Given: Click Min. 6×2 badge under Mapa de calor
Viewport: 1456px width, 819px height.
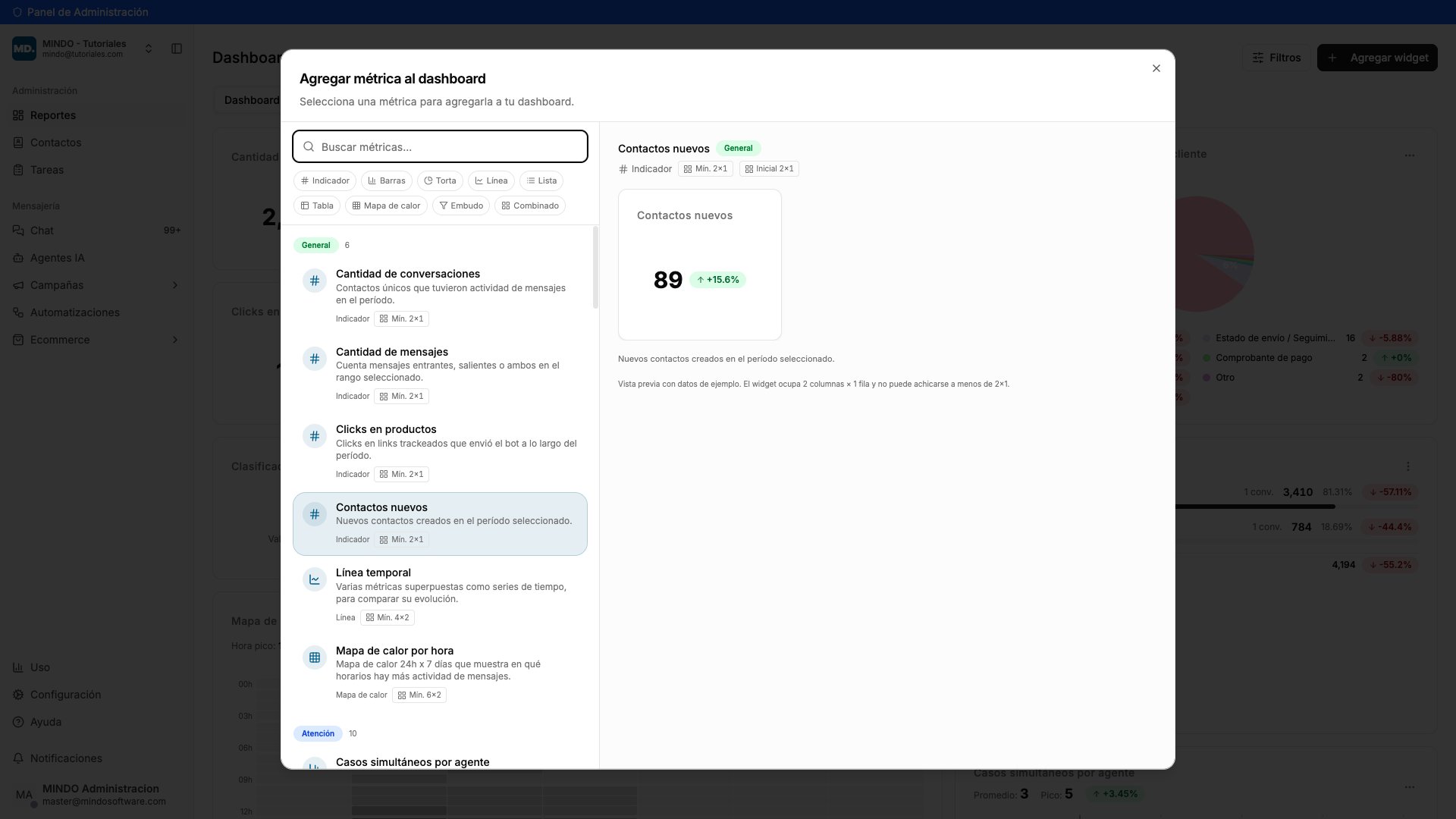Looking at the screenshot, I should coord(419,695).
